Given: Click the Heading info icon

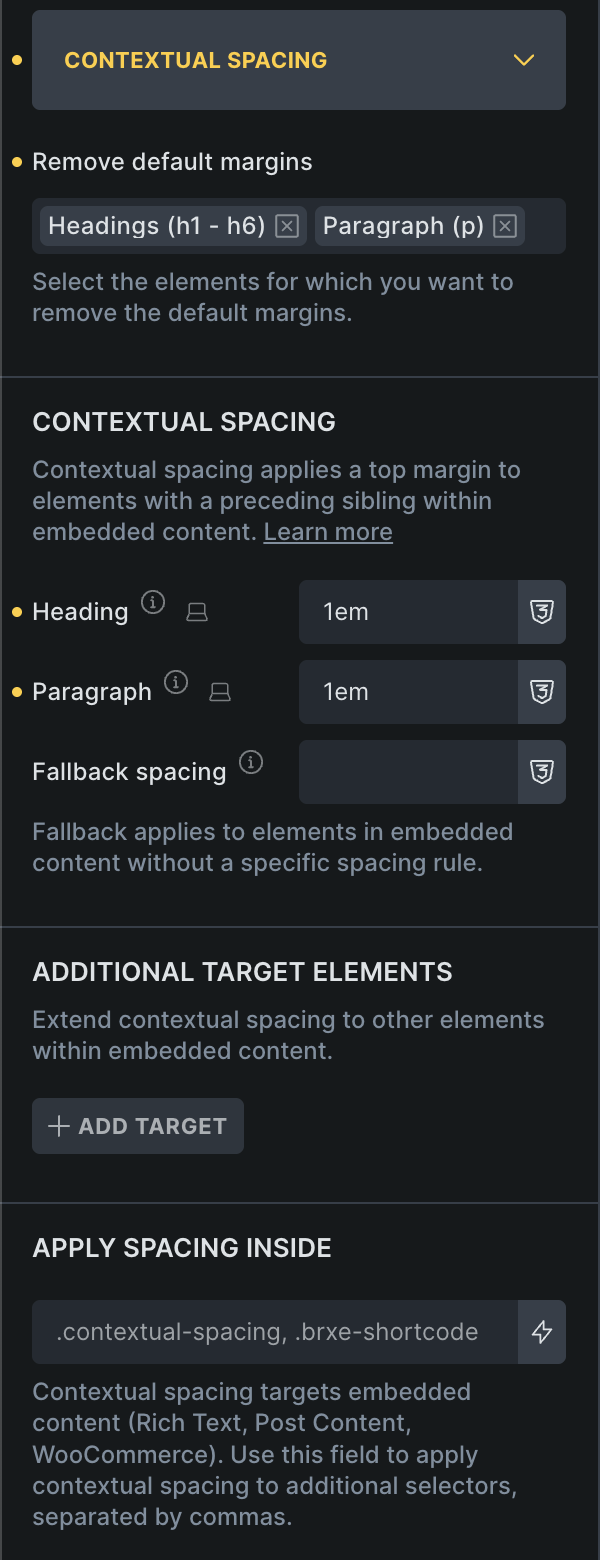Looking at the screenshot, I should [152, 602].
